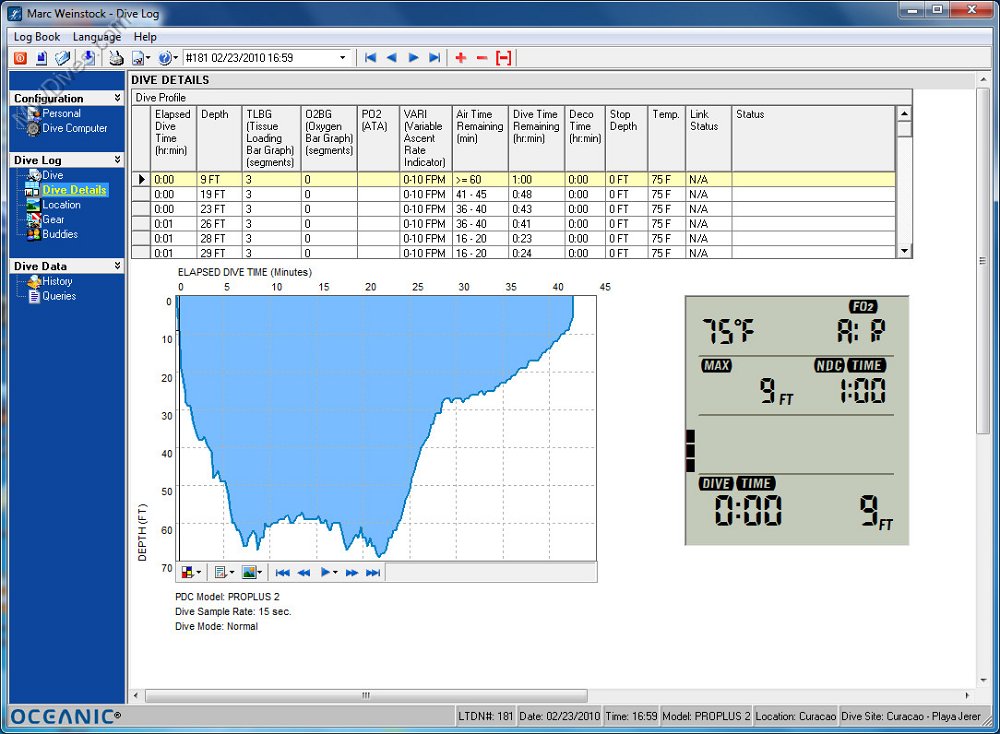The width and height of the screenshot is (1000, 734).
Task: Jump to the last dive record in the top toolbar
Action: click(435, 58)
